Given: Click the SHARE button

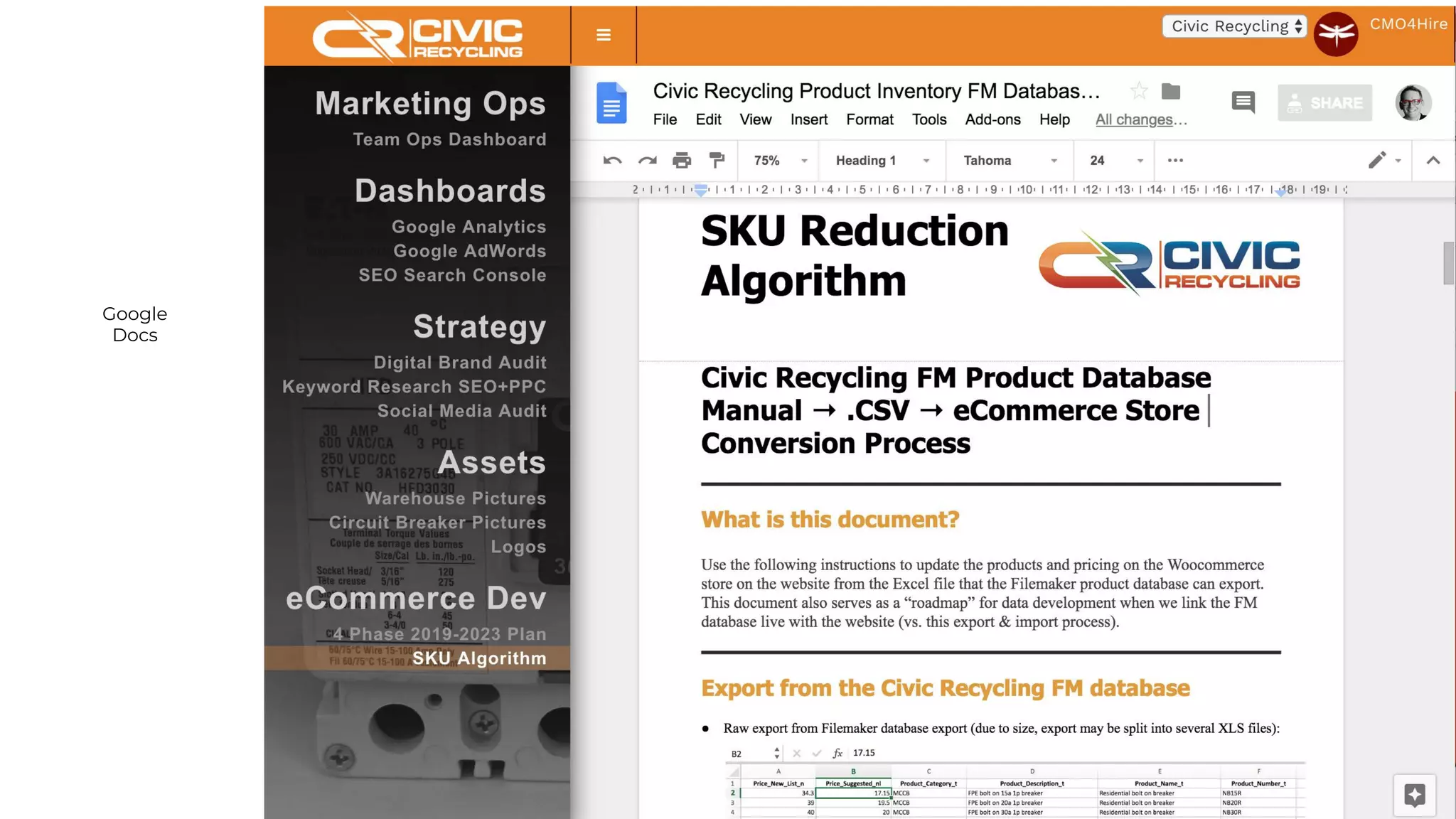Looking at the screenshot, I should [1325, 103].
